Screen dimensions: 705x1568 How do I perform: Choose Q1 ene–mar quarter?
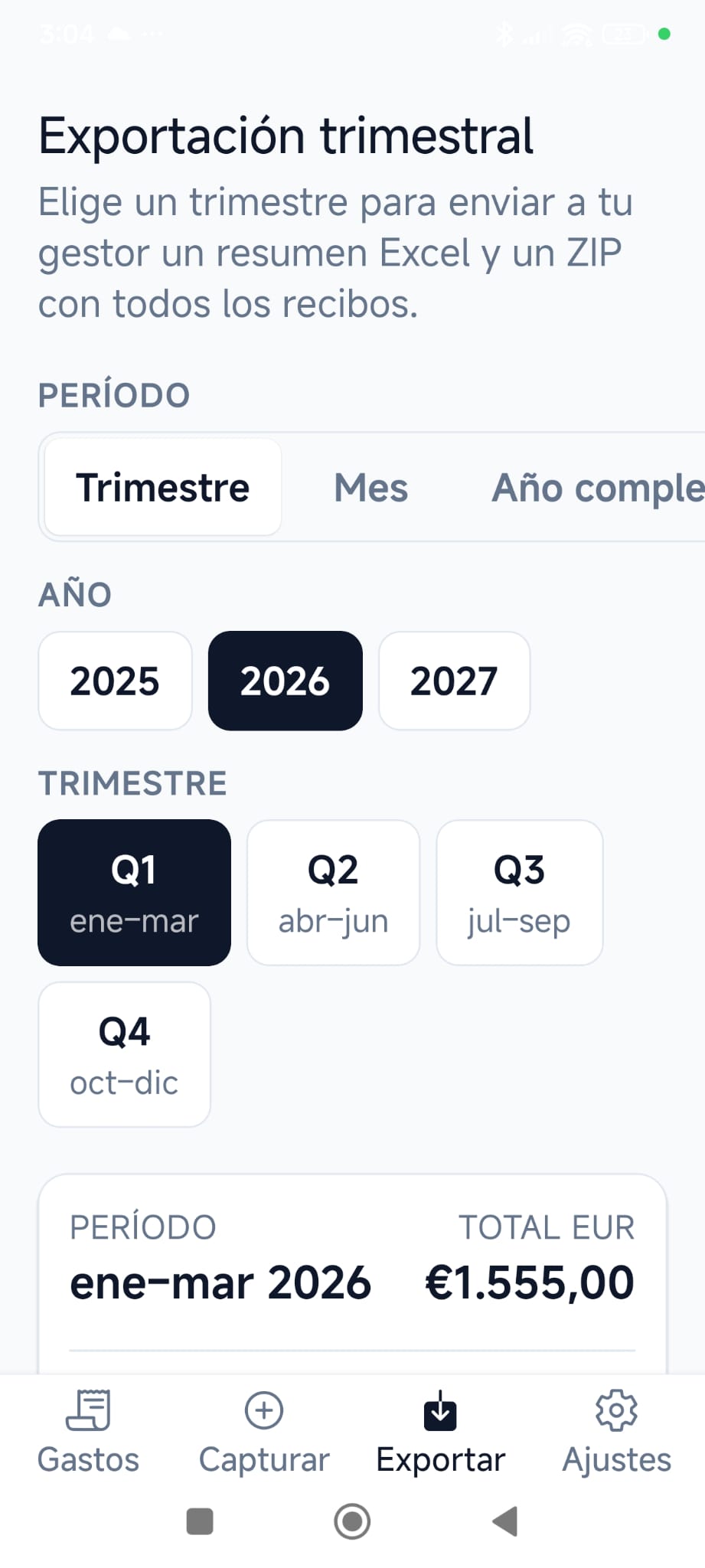[134, 893]
